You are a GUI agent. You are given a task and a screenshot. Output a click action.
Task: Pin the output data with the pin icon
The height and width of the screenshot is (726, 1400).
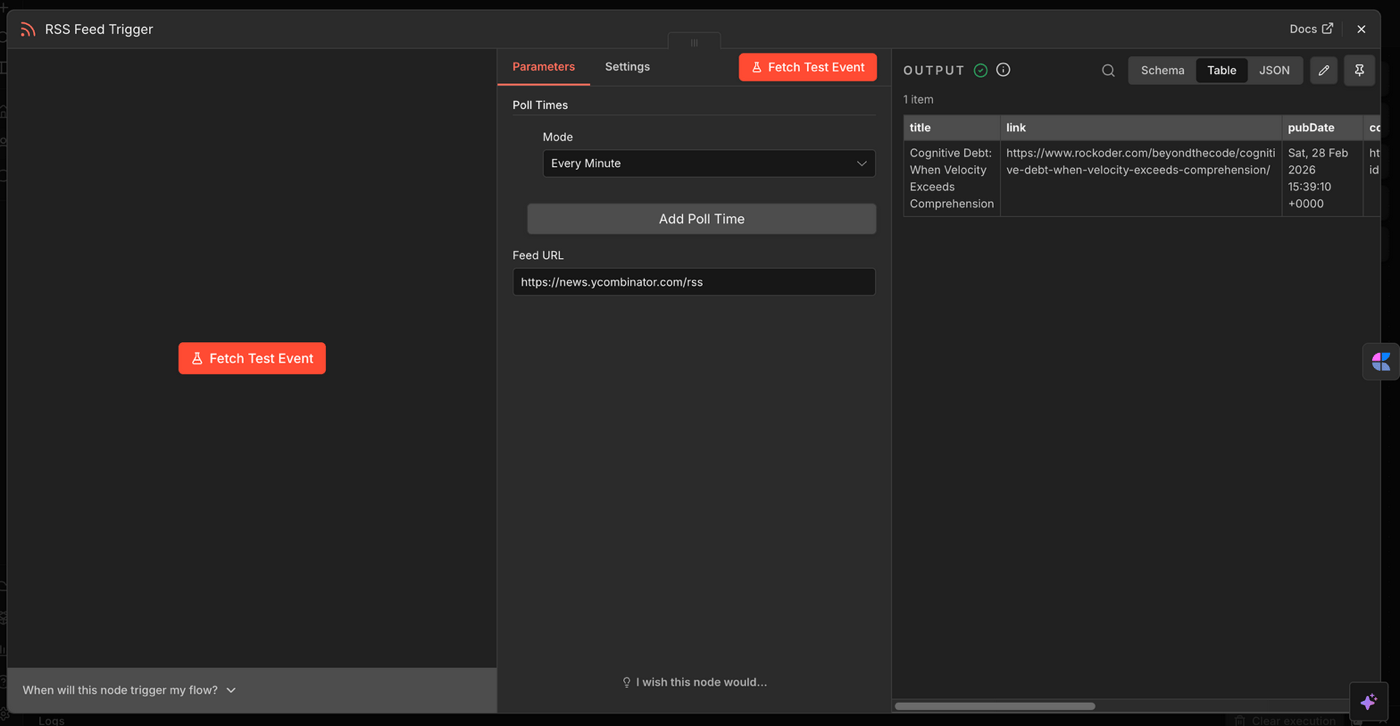coord(1359,70)
